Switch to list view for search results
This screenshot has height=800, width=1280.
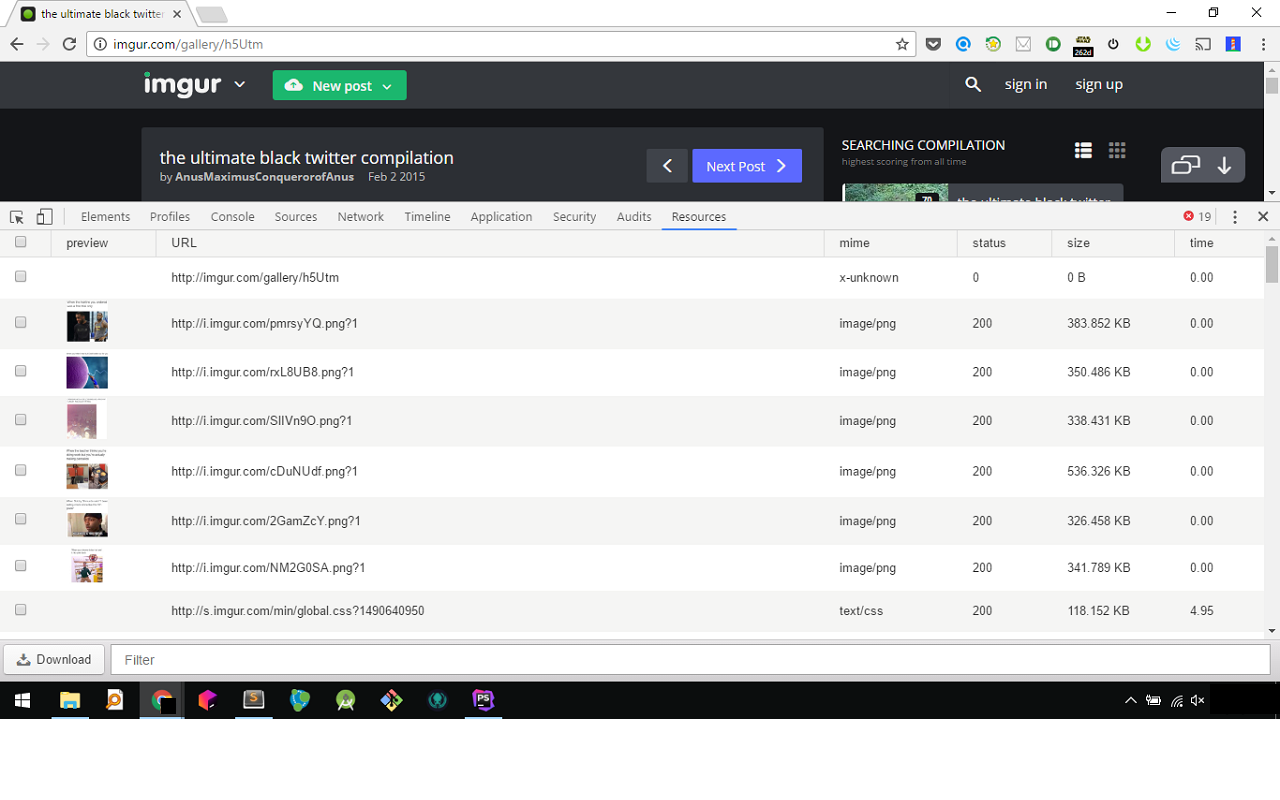(1083, 149)
